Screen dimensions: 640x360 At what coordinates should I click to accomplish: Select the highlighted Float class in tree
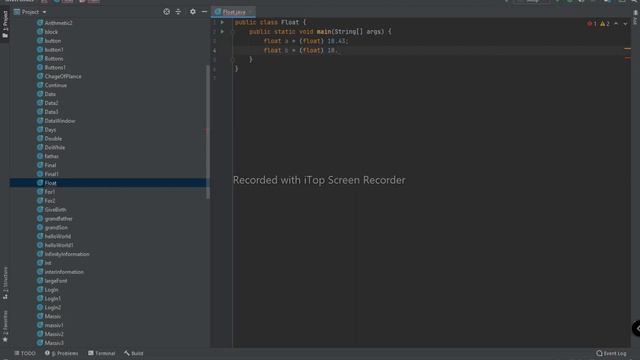click(108, 183)
